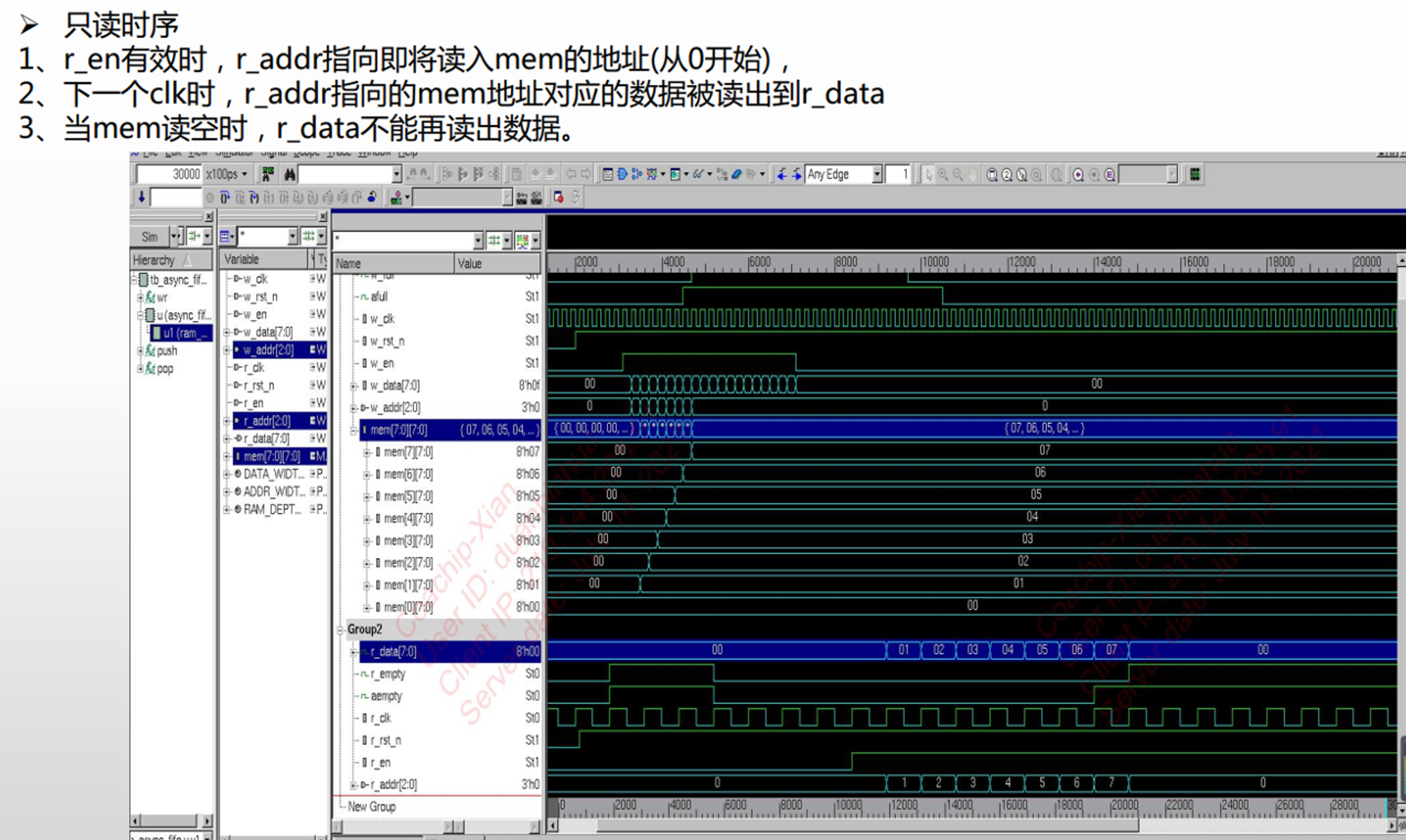Click the green grid icon at toolbar end
This screenshot has width=1406, height=840.
coord(1194,174)
